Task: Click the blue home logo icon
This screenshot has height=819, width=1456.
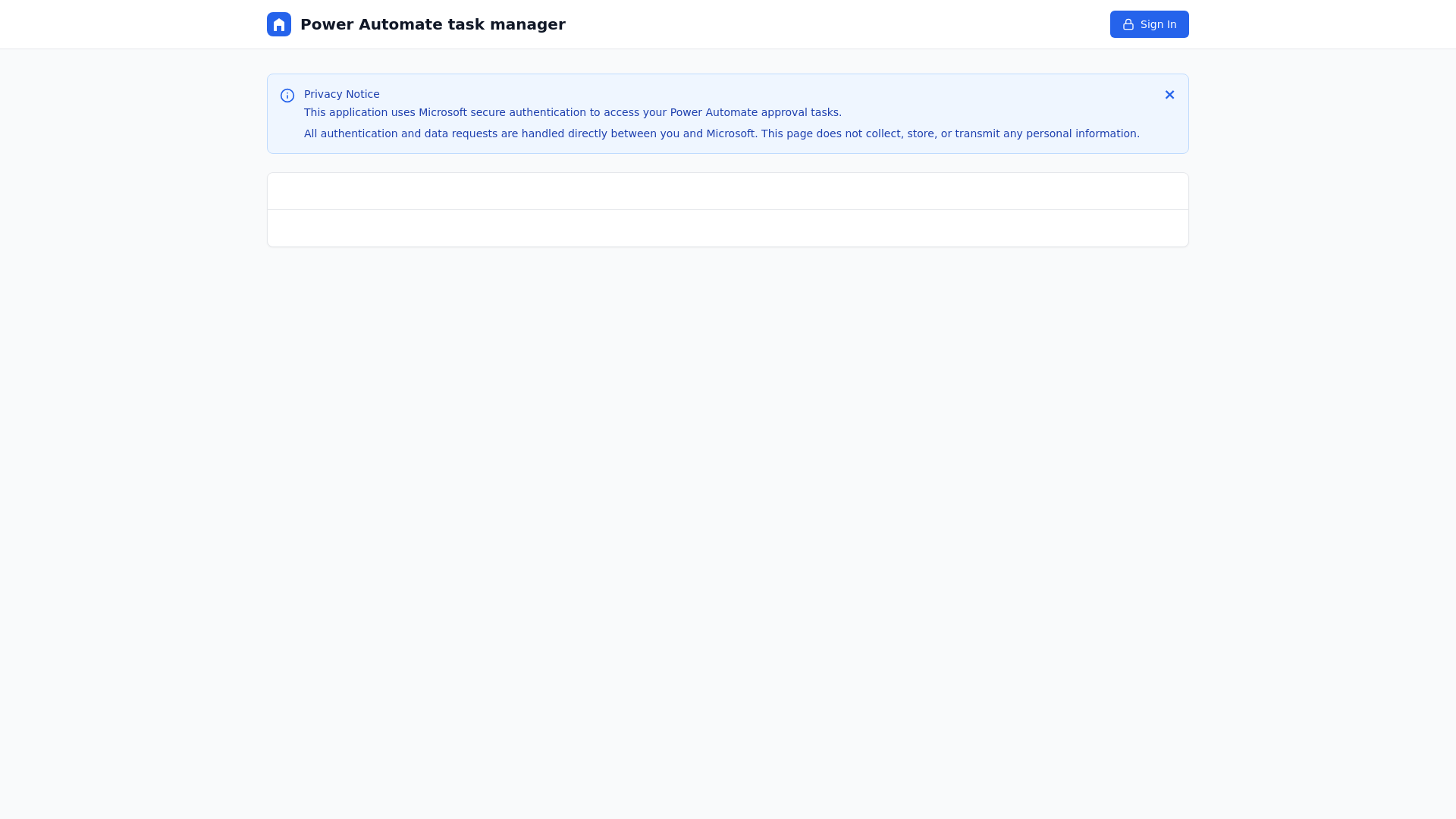Action: pos(279,24)
